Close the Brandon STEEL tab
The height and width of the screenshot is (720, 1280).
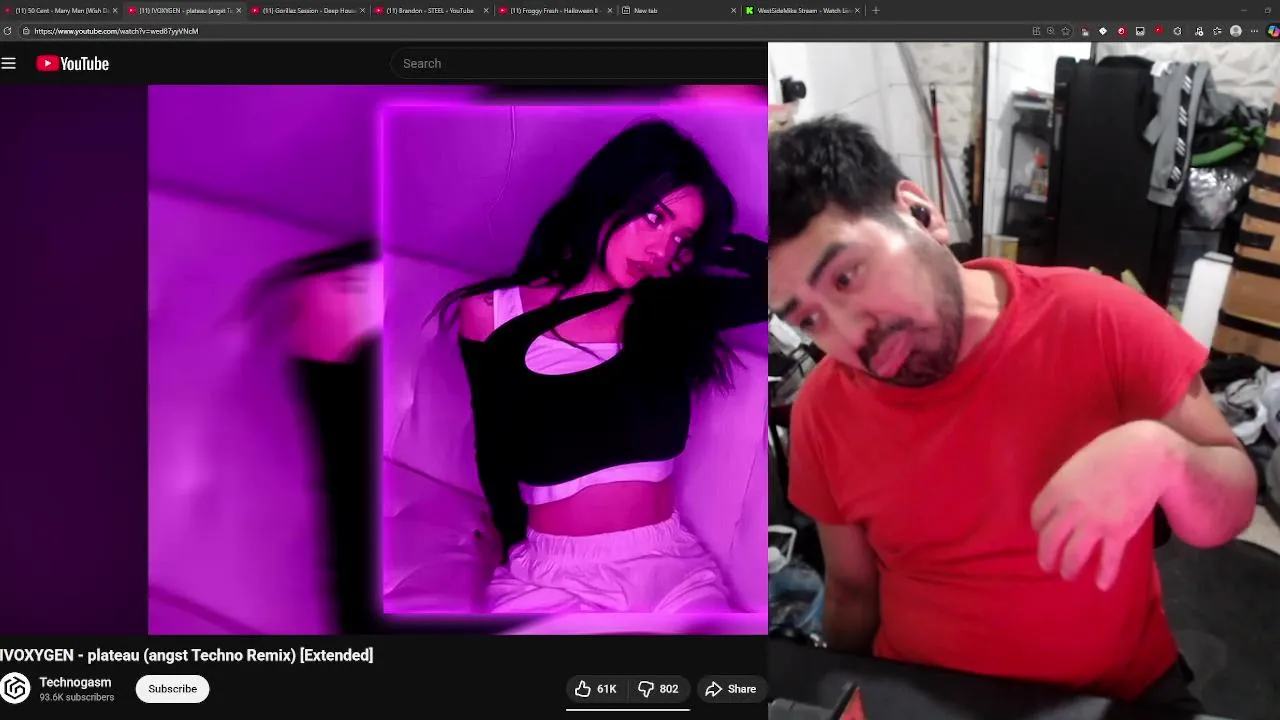pos(486,10)
